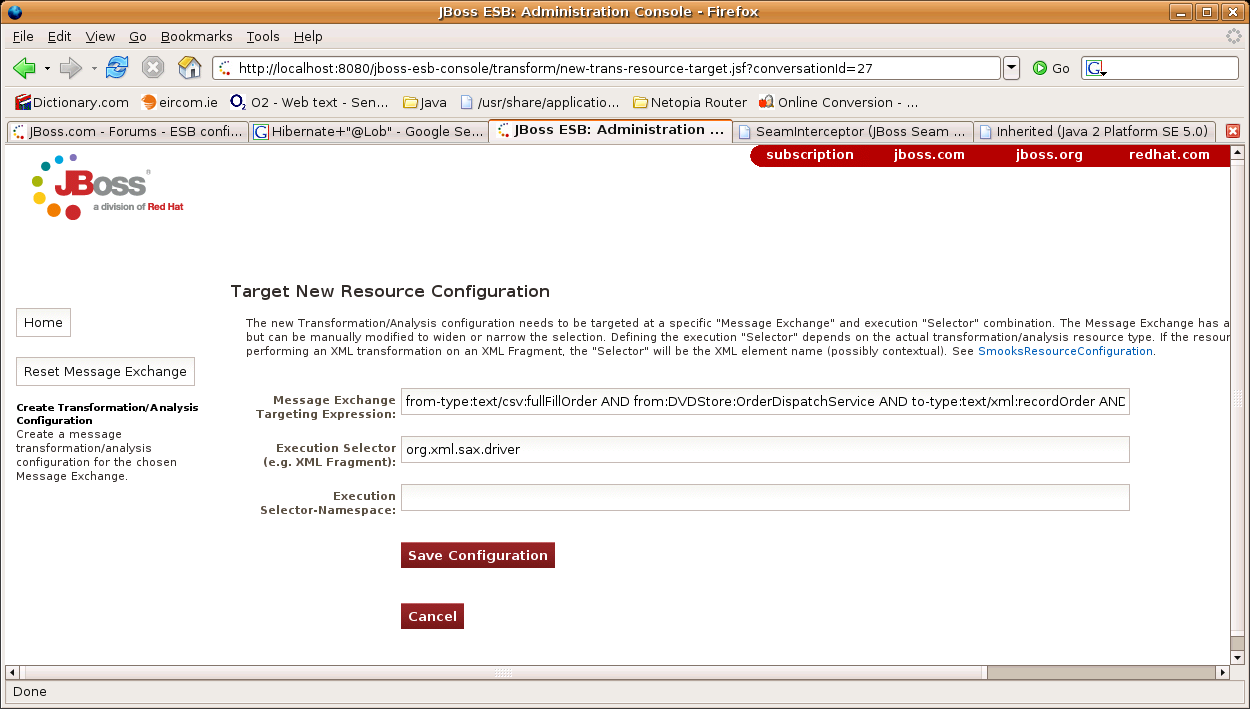Open the search engine selector dropdown
This screenshot has width=1250, height=709.
click(x=1097, y=69)
